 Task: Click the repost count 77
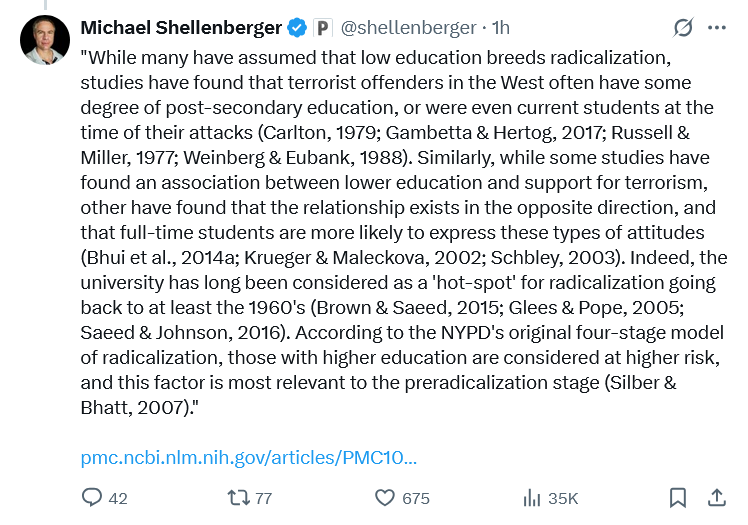pos(263,498)
